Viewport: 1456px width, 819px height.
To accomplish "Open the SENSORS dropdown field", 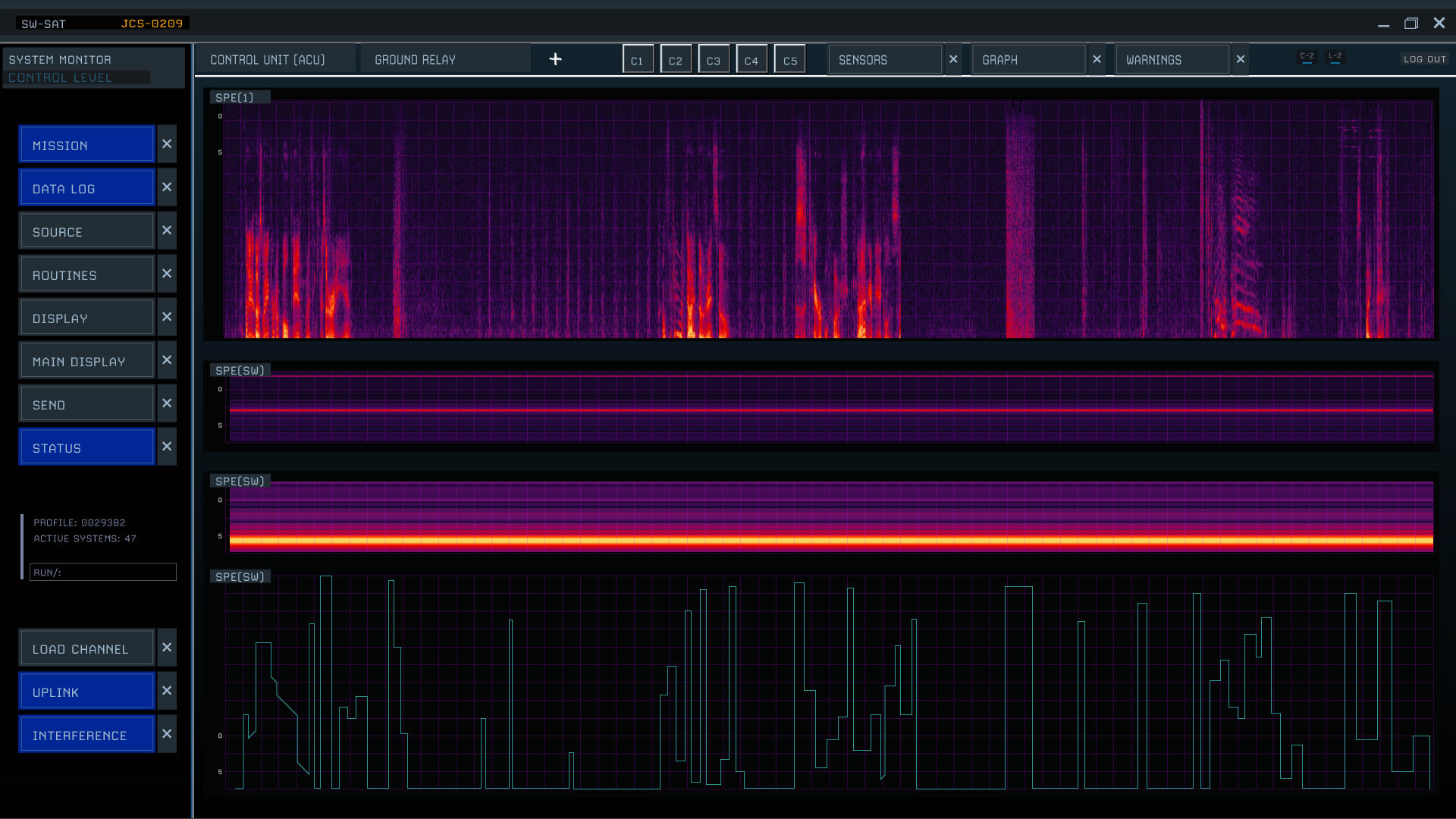I will (884, 59).
